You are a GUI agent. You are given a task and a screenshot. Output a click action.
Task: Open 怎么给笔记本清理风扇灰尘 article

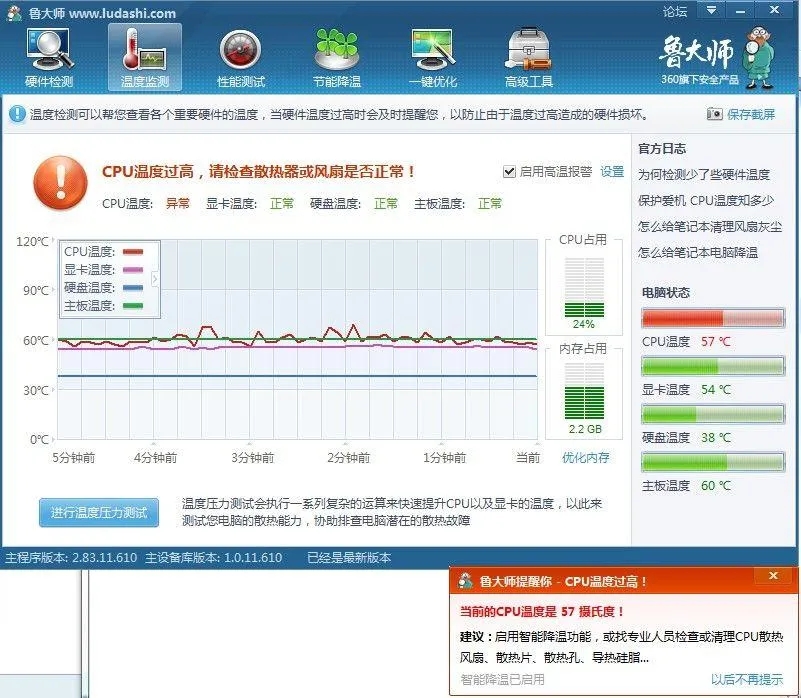pyautogui.click(x=710, y=226)
